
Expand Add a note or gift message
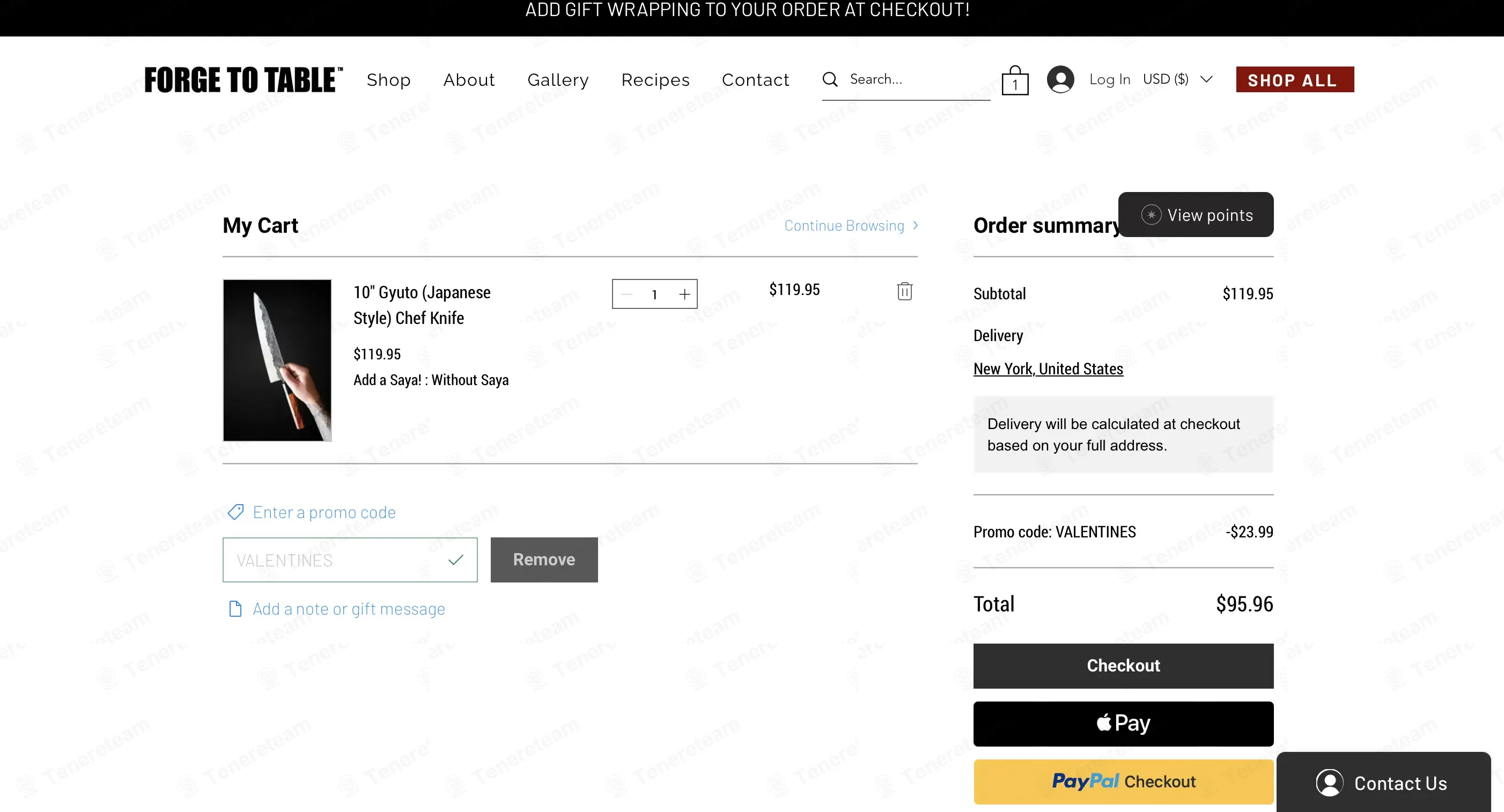(349, 609)
